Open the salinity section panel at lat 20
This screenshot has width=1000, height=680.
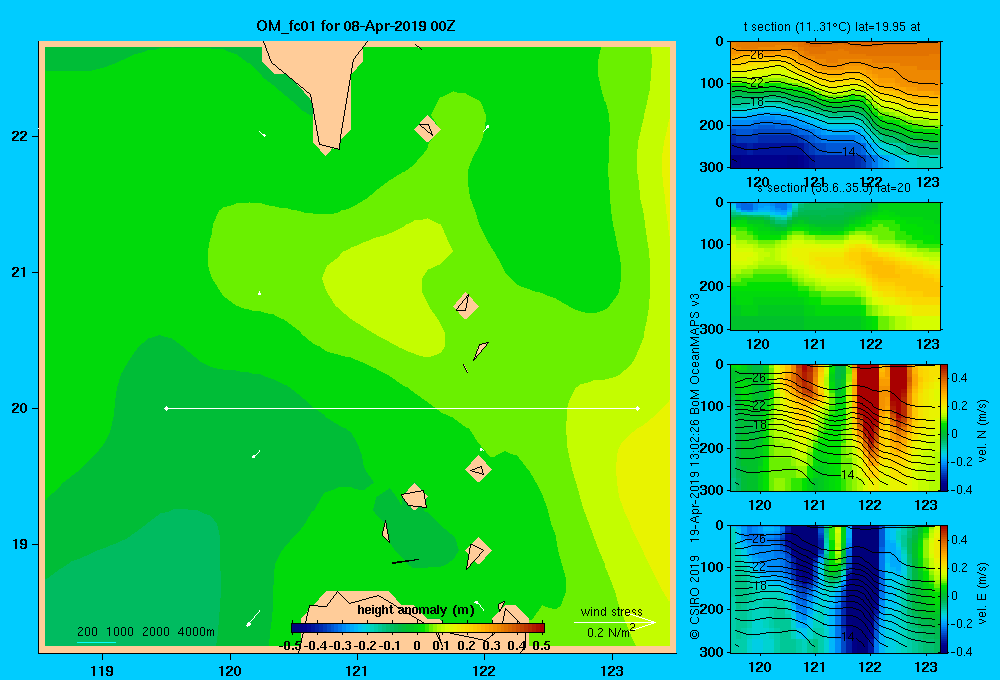pyautogui.click(x=835, y=266)
